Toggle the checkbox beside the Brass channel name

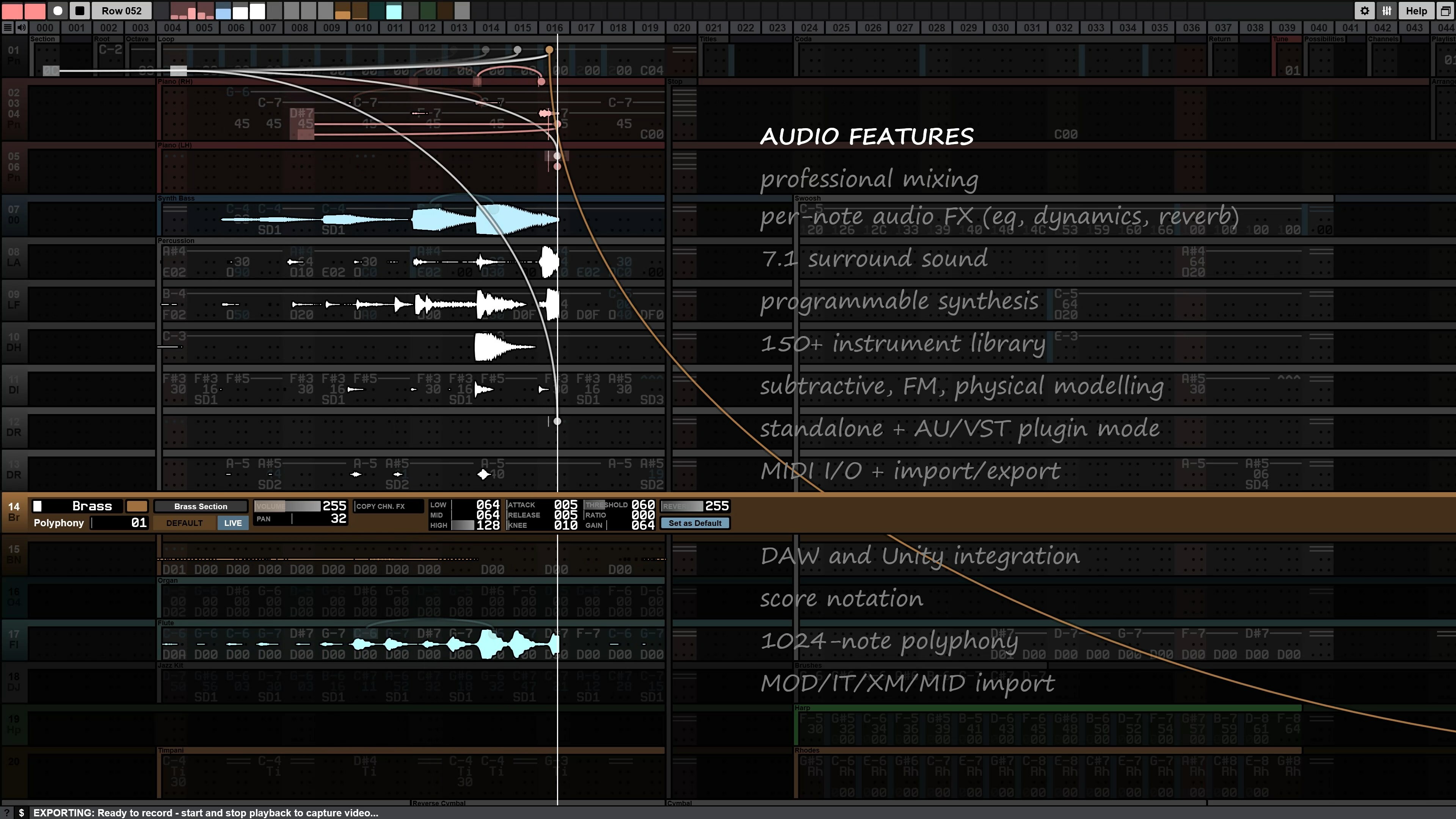tap(37, 506)
